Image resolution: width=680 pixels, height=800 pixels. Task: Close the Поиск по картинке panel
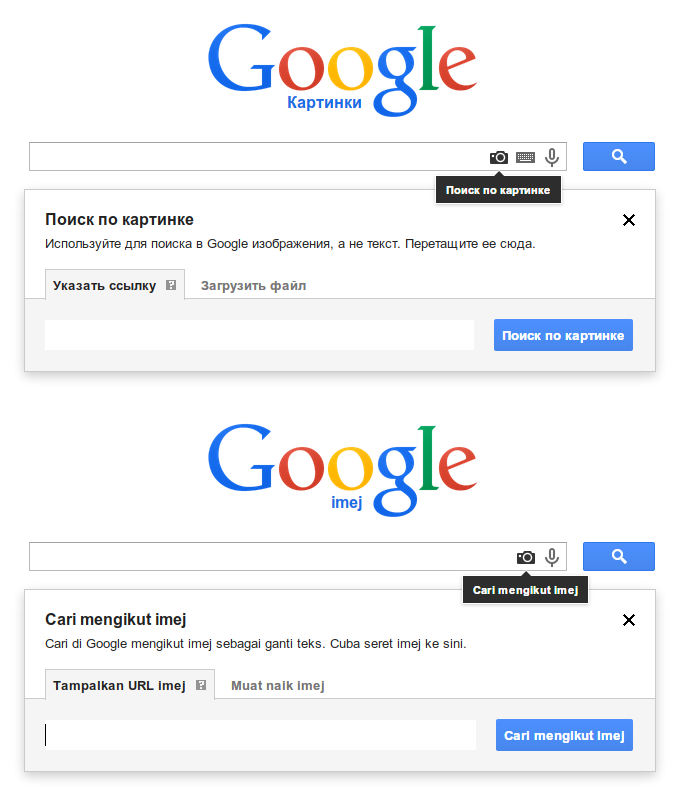pos(628,220)
